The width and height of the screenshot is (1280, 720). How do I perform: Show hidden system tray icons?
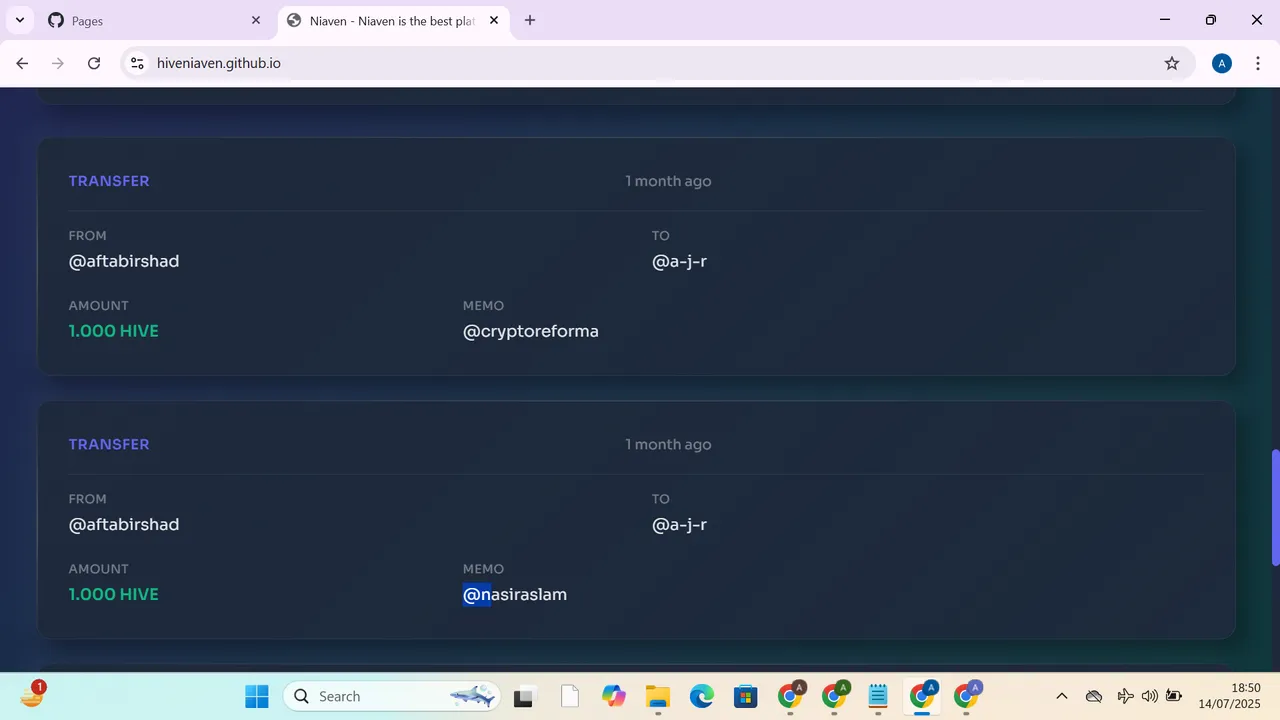point(1062,696)
